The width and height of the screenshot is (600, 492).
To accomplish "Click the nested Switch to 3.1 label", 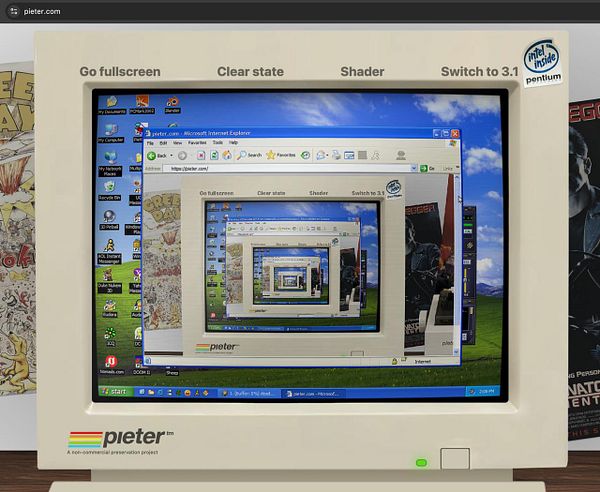I will tap(368, 193).
